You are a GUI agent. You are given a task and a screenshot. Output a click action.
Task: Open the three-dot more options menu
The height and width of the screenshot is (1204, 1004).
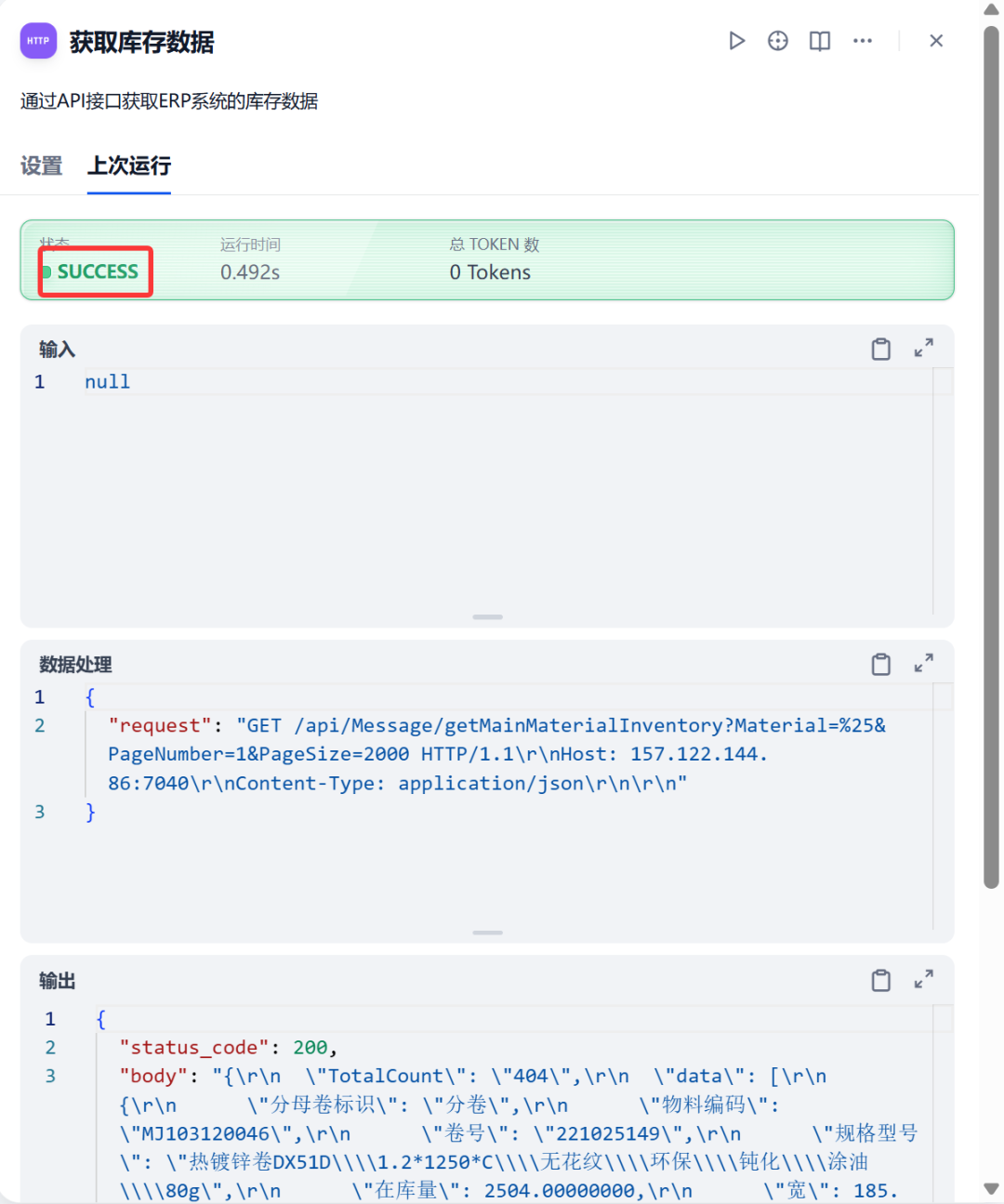[x=863, y=41]
